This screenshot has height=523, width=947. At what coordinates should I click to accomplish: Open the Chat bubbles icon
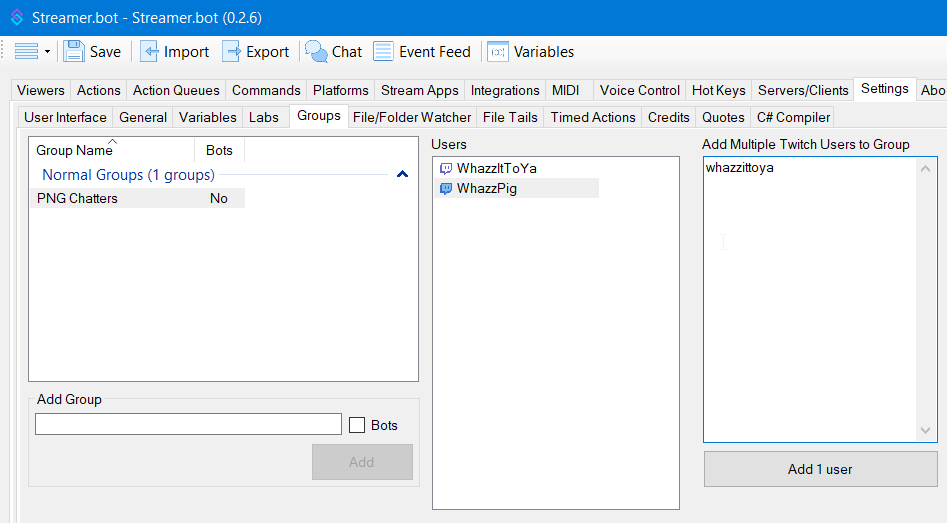point(316,51)
